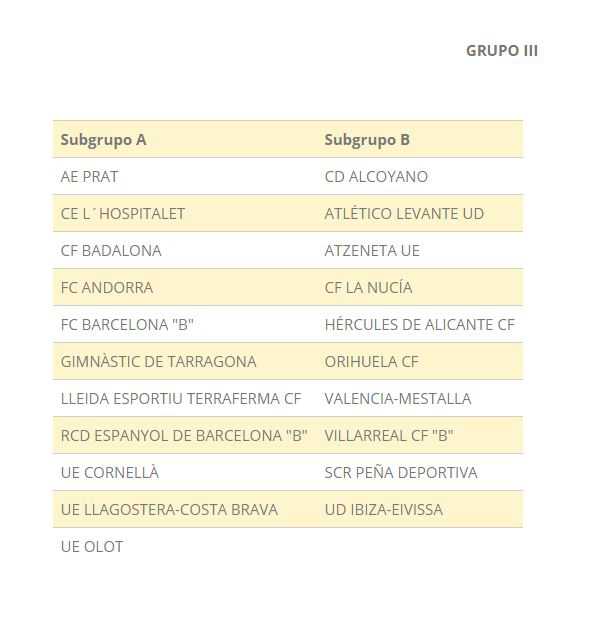Screen dimensions: 614x619
Task: Select FC ANDORRA in the table
Action: click(107, 288)
